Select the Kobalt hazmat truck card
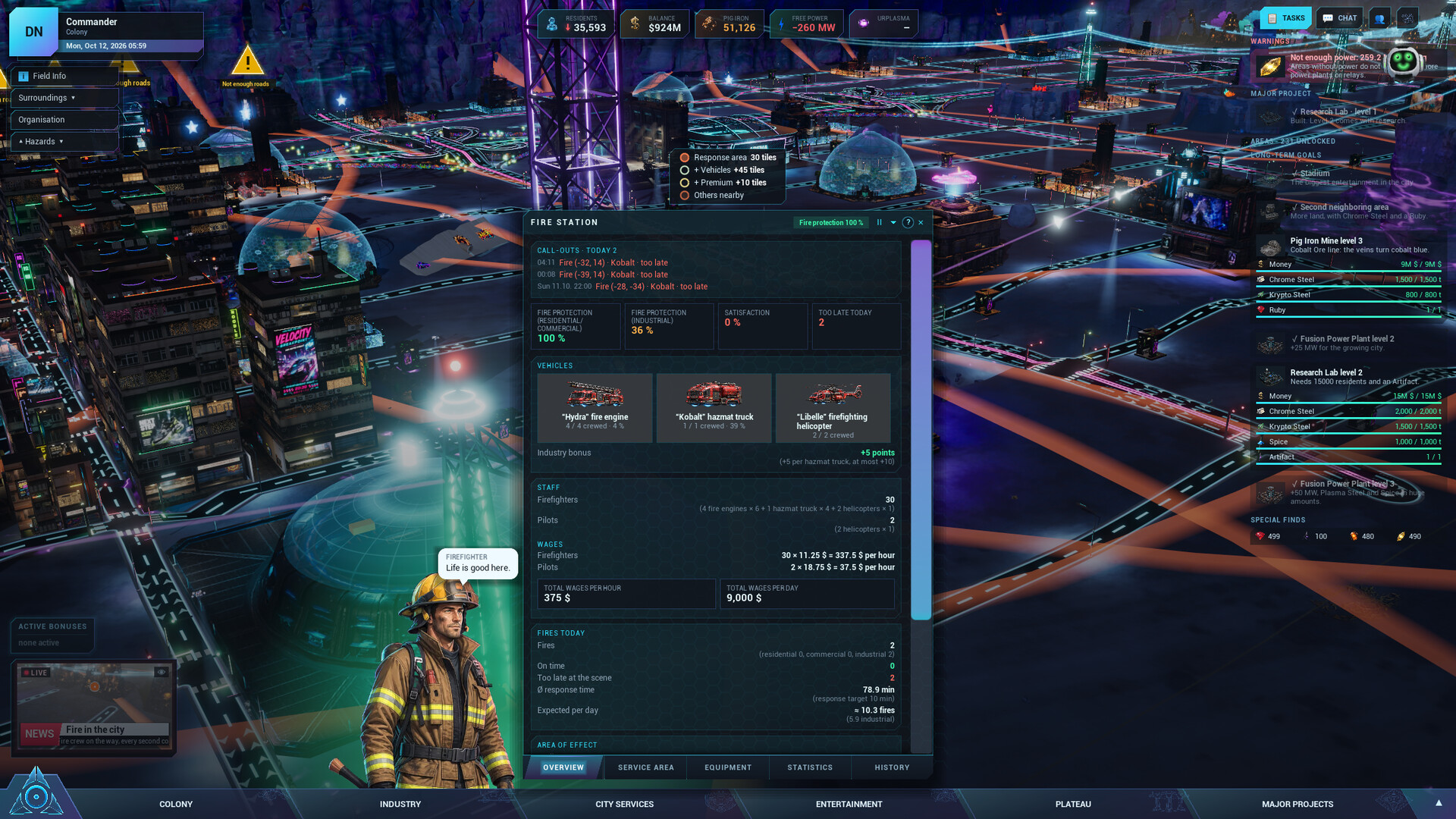The image size is (1456, 819). pos(714,408)
